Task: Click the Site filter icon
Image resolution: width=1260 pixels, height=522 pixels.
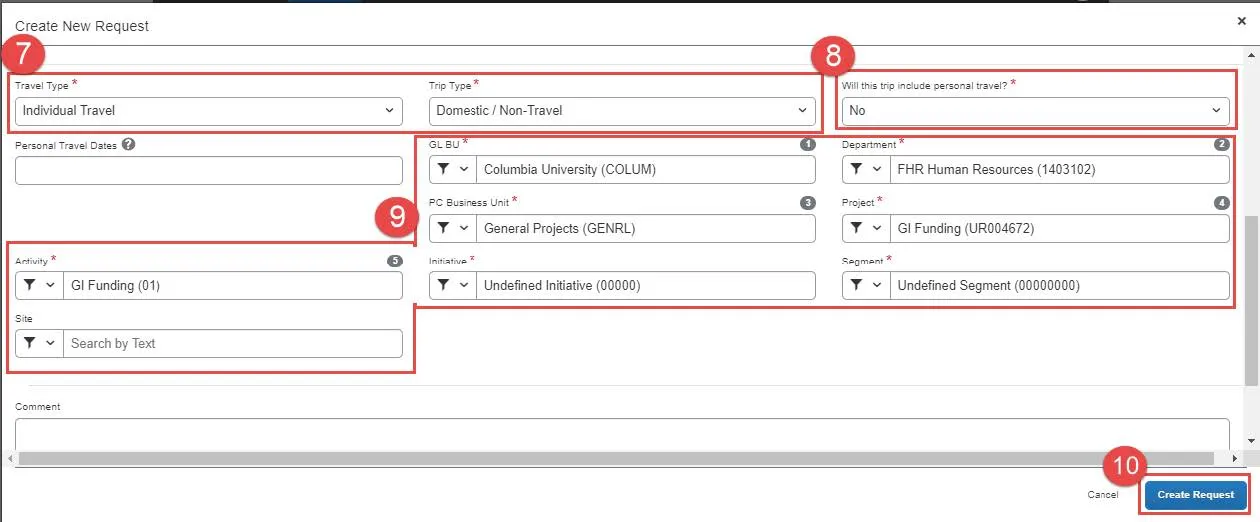Action: click(30, 344)
